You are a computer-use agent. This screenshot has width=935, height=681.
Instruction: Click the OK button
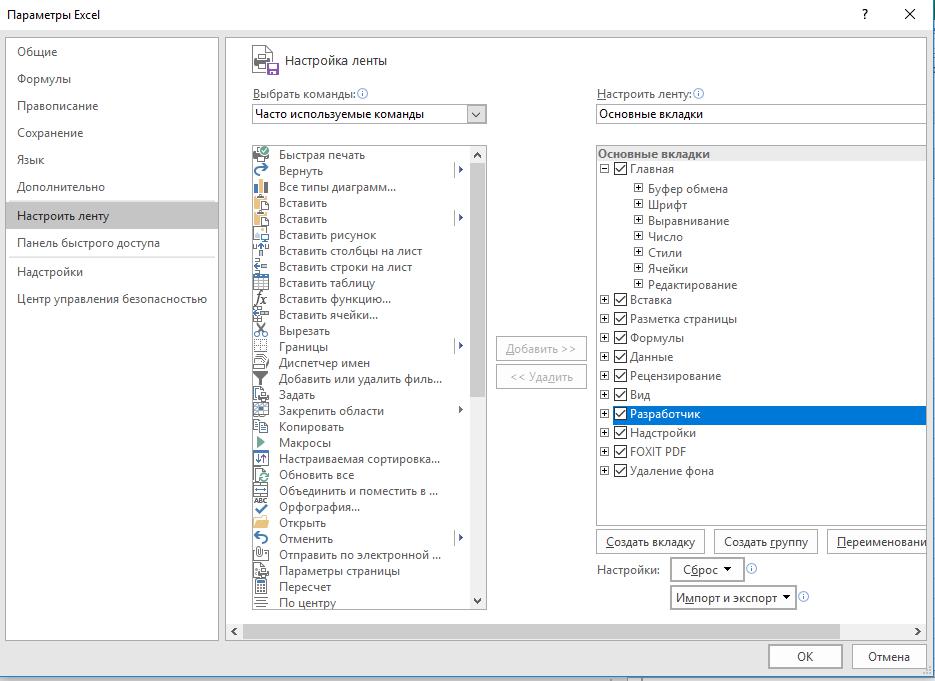point(805,657)
